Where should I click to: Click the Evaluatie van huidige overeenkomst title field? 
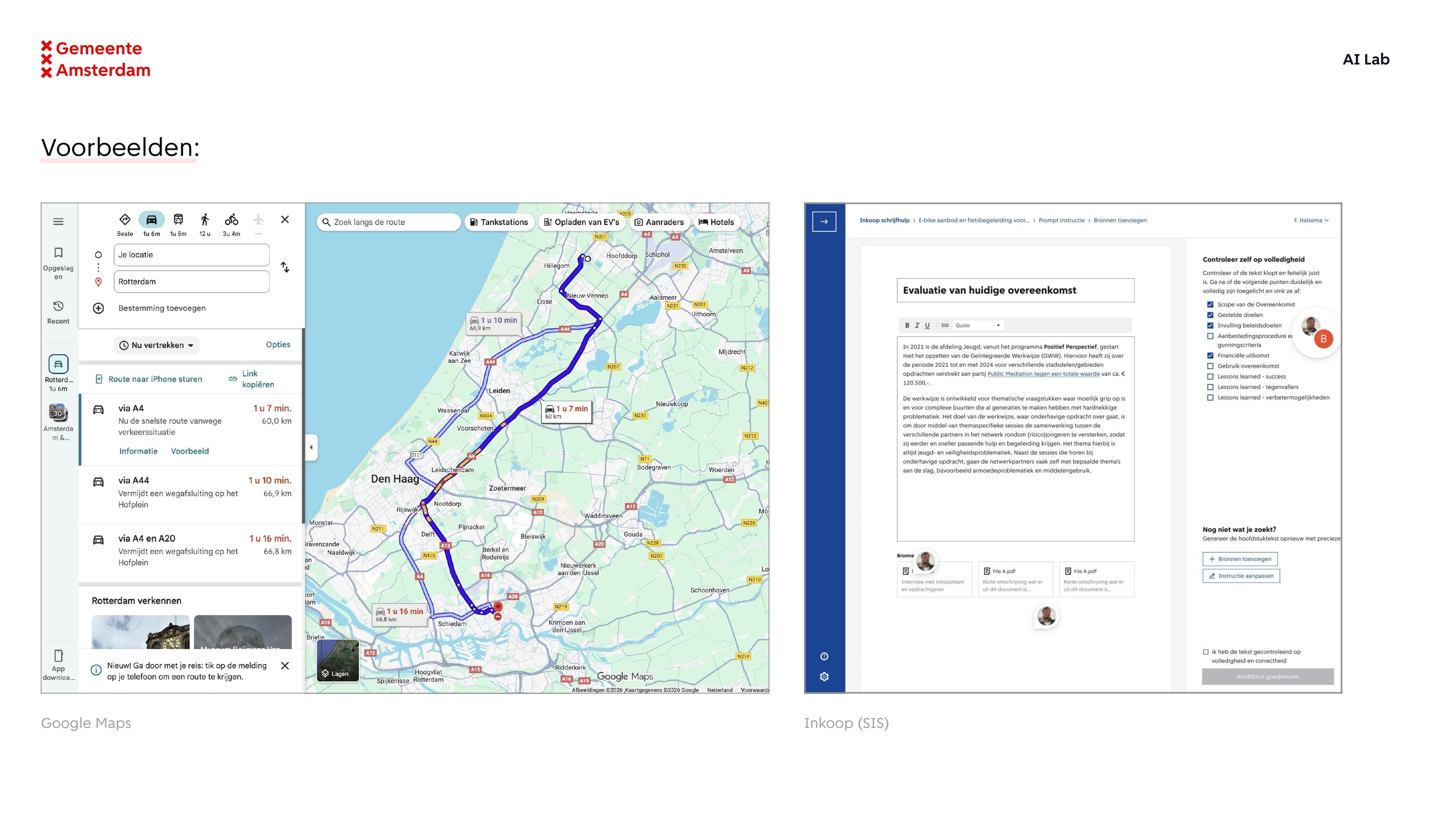coord(1015,290)
